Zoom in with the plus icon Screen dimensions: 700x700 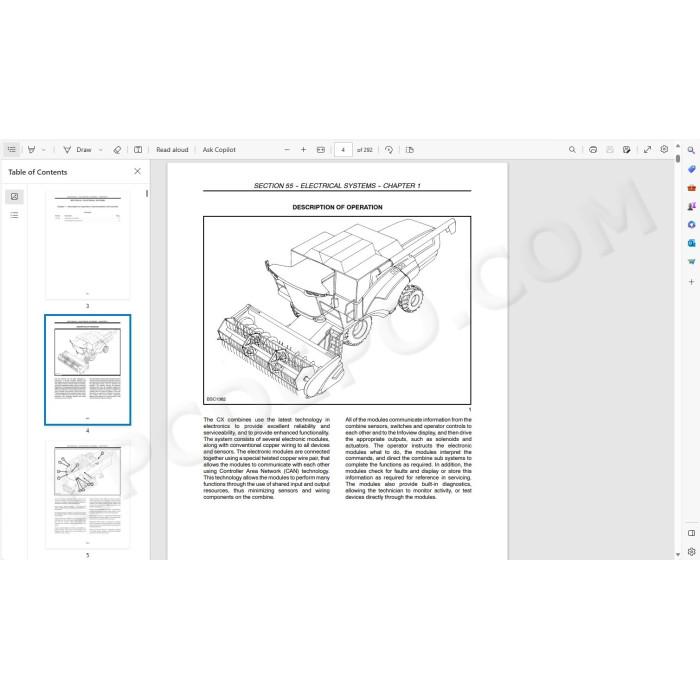click(x=304, y=150)
